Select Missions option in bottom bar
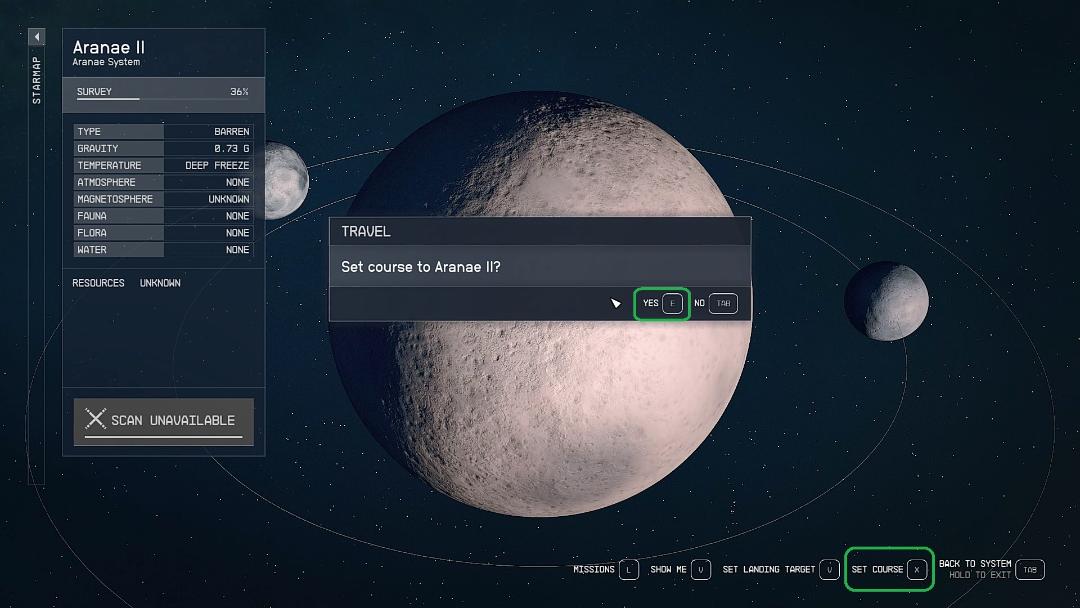The image size is (1080, 608). point(605,569)
